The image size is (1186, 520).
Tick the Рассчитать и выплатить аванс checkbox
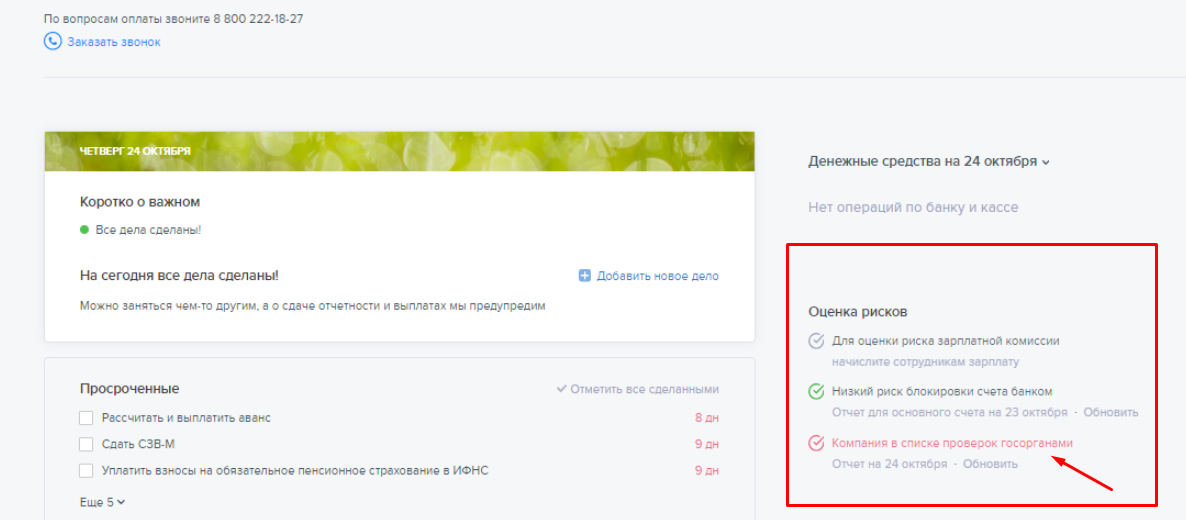[x=86, y=418]
